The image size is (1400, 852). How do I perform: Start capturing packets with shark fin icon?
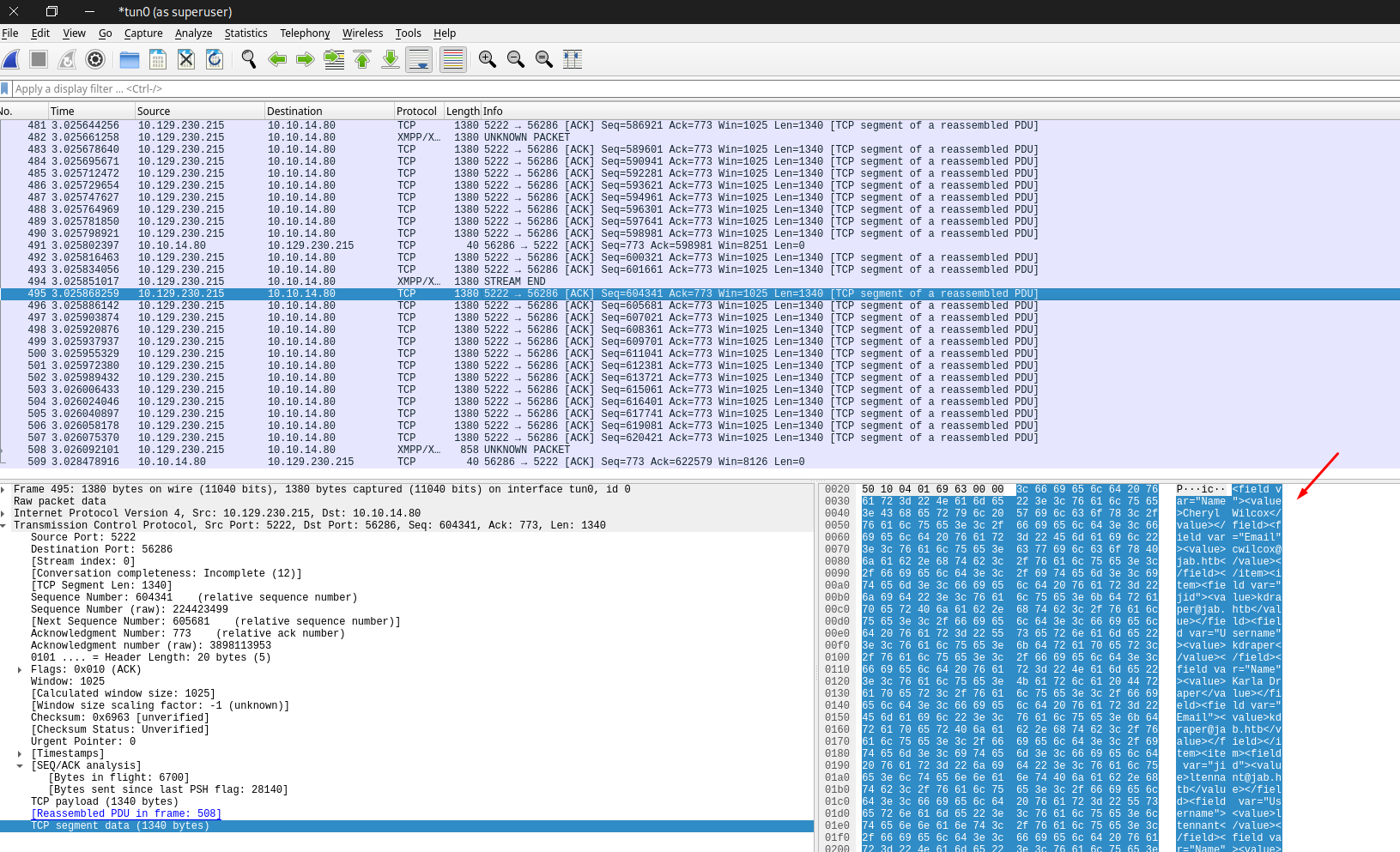[x=11, y=59]
